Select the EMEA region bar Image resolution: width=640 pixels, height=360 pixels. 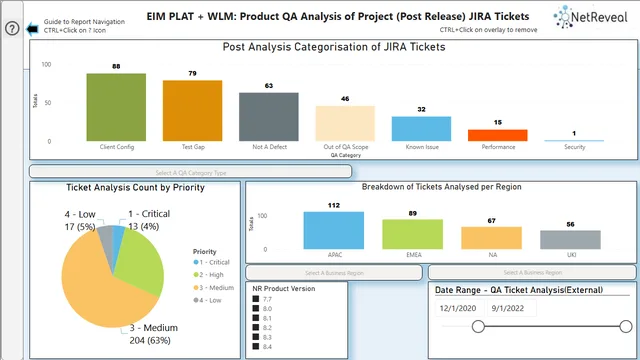413,234
